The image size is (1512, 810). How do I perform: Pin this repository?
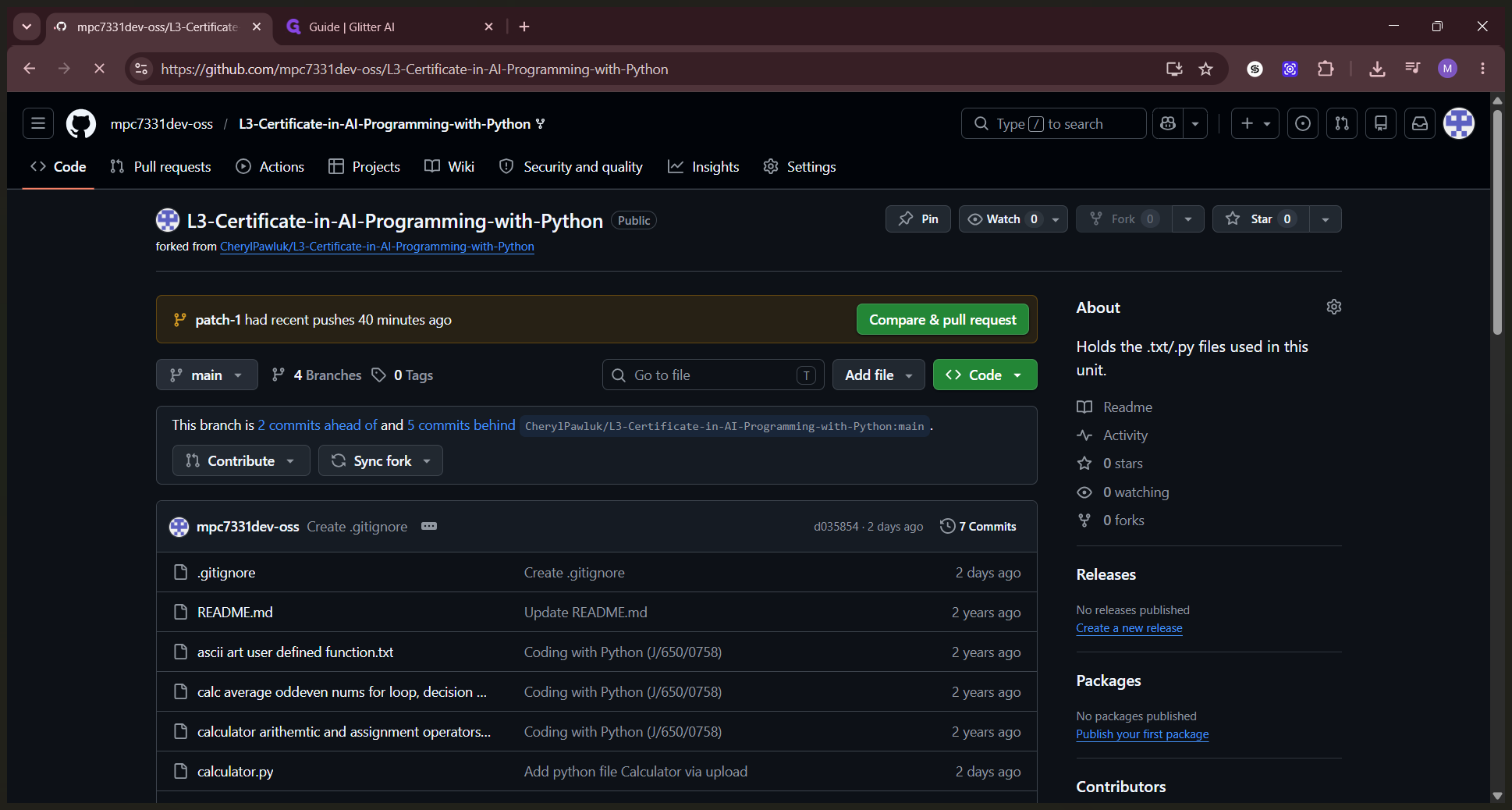(918, 219)
